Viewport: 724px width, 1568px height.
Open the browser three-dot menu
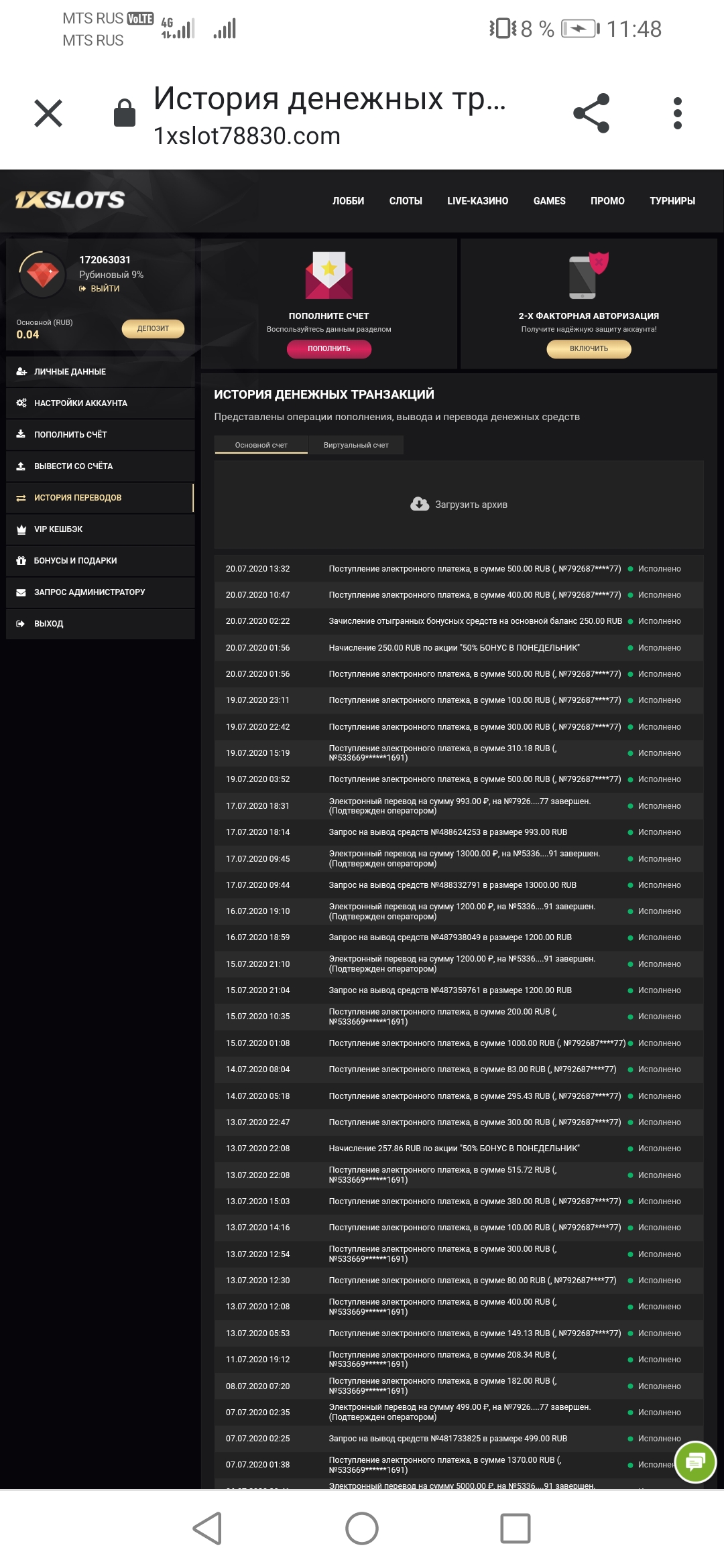click(677, 113)
